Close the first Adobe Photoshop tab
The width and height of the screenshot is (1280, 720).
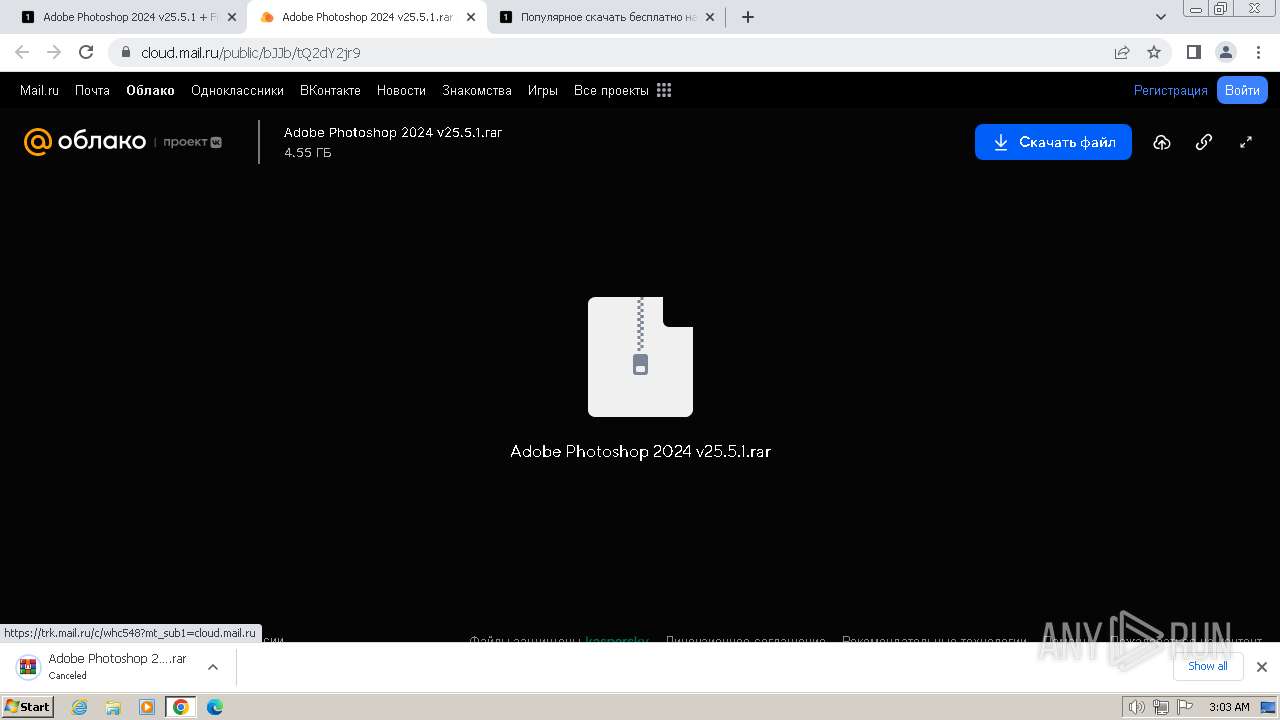(x=232, y=17)
